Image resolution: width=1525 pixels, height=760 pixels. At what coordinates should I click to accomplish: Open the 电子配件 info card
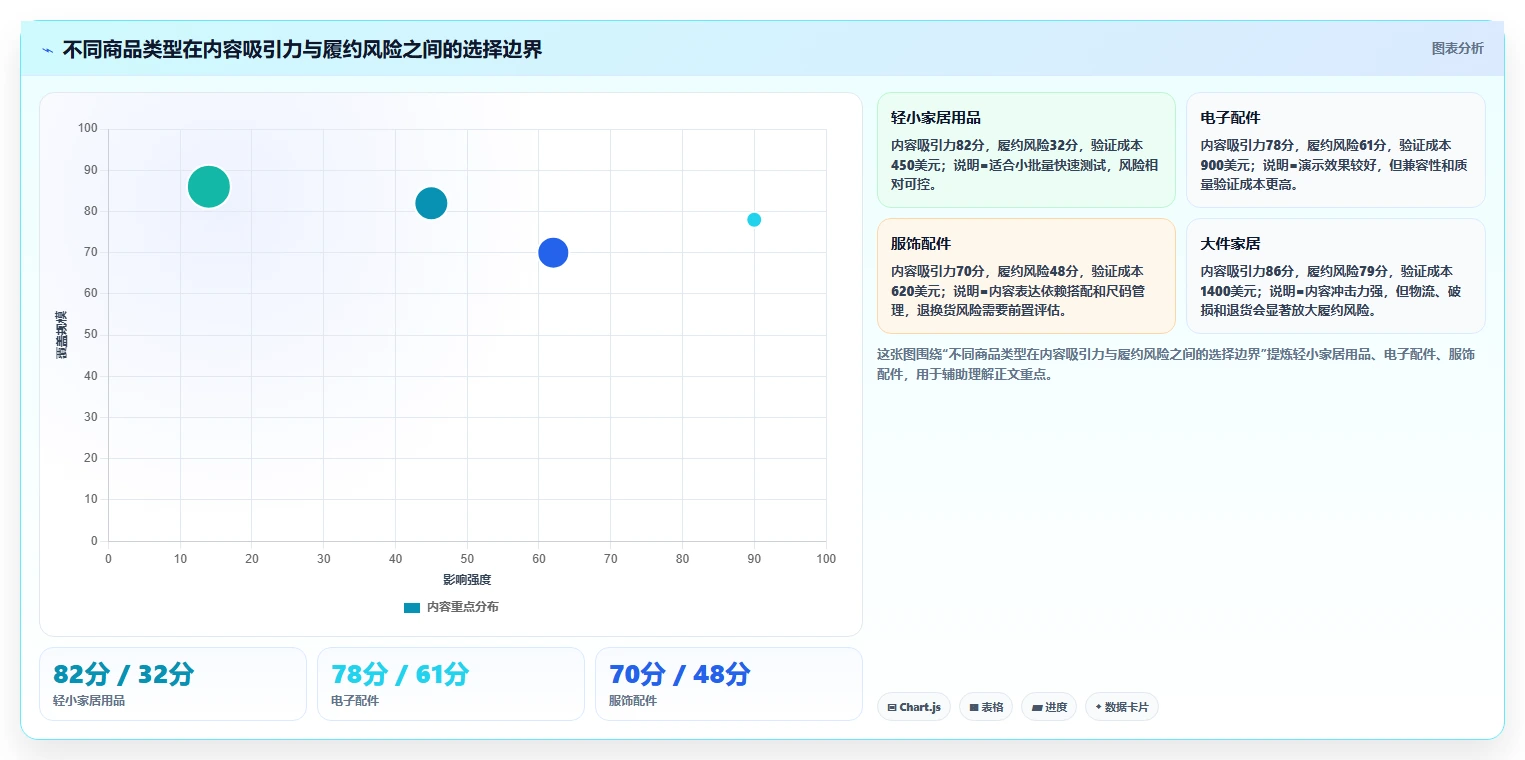(1335, 150)
